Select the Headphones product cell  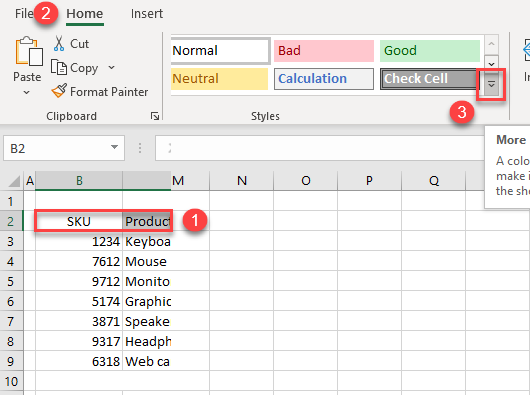tap(147, 341)
